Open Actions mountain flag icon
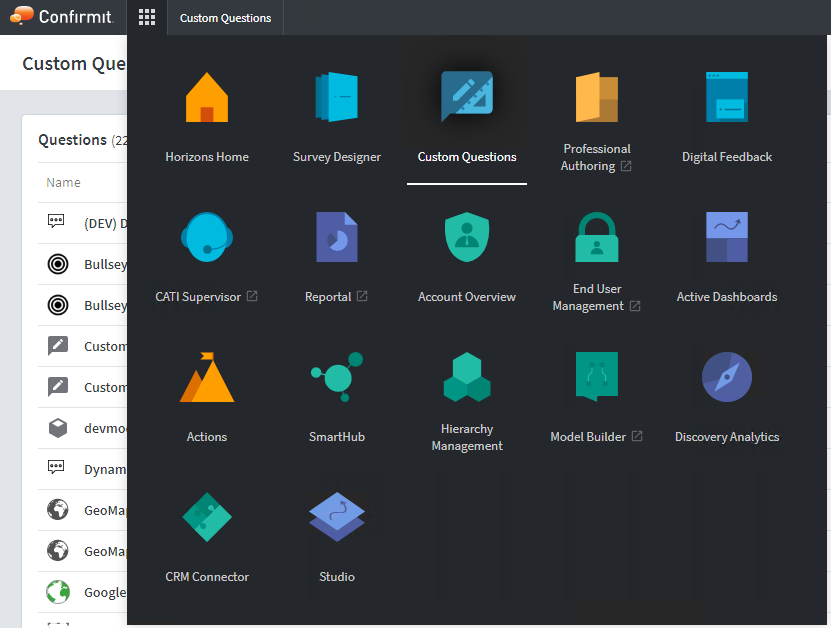Viewport: 831px width, 628px height. click(x=207, y=377)
